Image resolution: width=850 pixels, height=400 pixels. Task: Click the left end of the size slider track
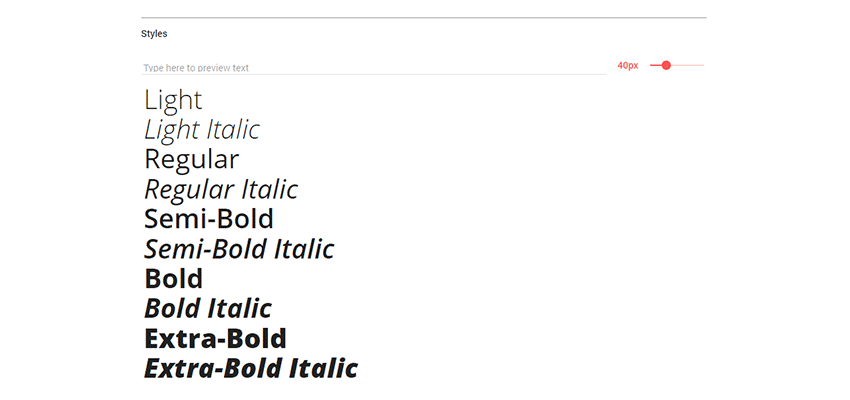pyautogui.click(x=652, y=65)
